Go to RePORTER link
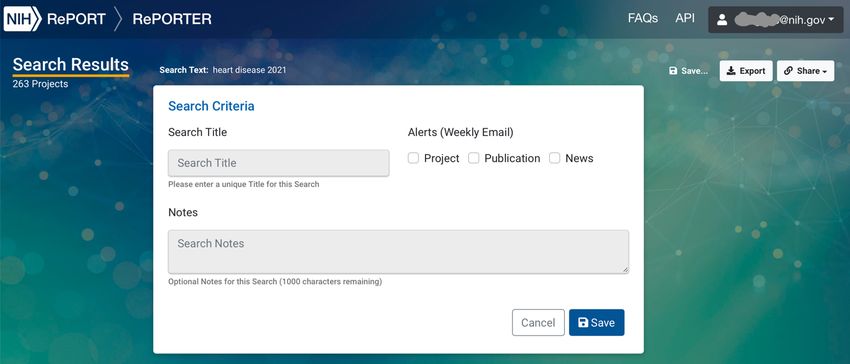 point(172,19)
